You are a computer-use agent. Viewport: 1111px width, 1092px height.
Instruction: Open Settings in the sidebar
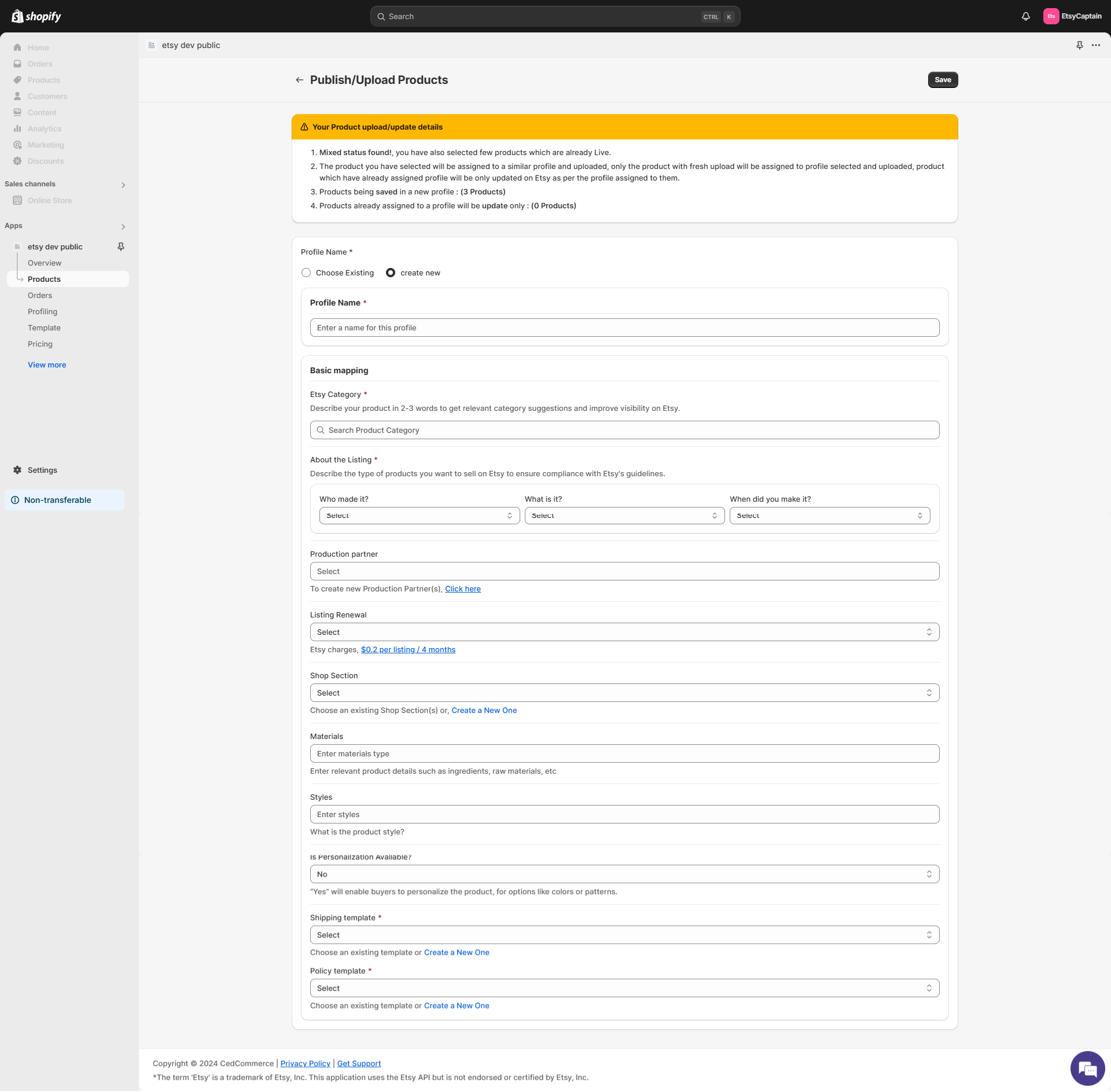pyautogui.click(x=42, y=470)
